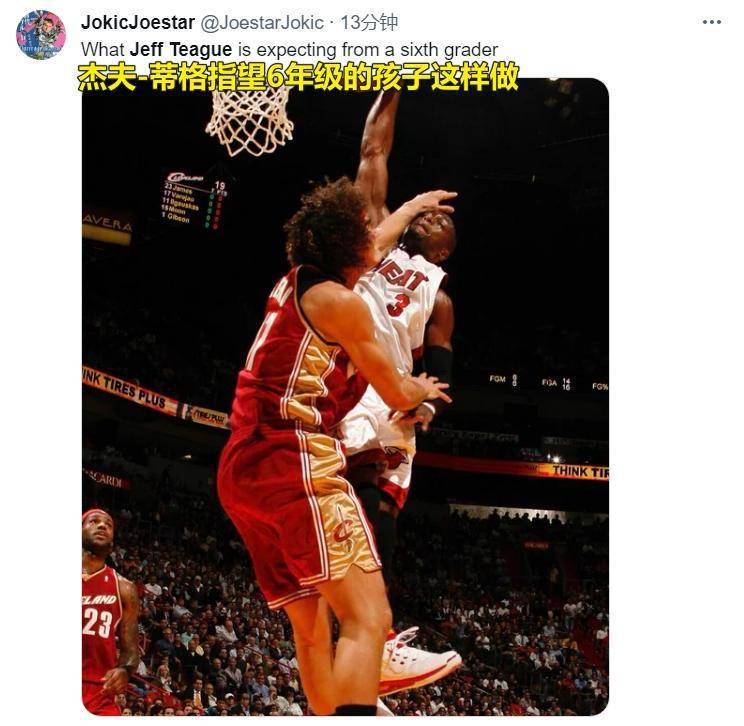Click the bold Jeff Teague text
This screenshot has width=744, height=726.
coord(181,49)
